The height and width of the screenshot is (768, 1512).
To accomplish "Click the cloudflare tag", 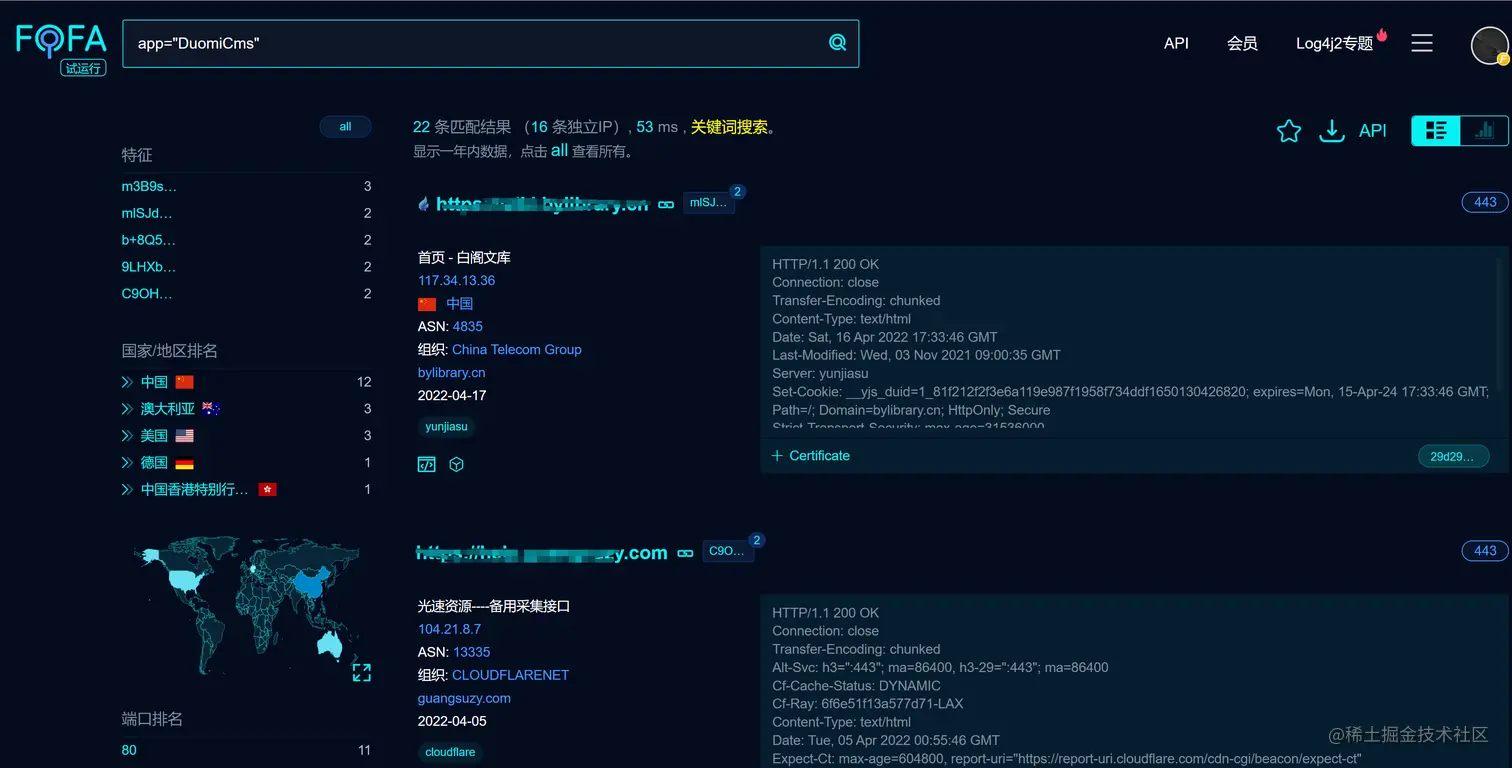I will point(450,752).
